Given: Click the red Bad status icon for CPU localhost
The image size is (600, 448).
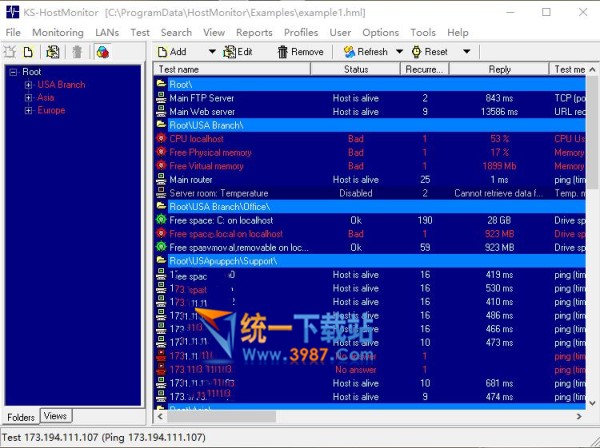Looking at the screenshot, I should coord(161,139).
